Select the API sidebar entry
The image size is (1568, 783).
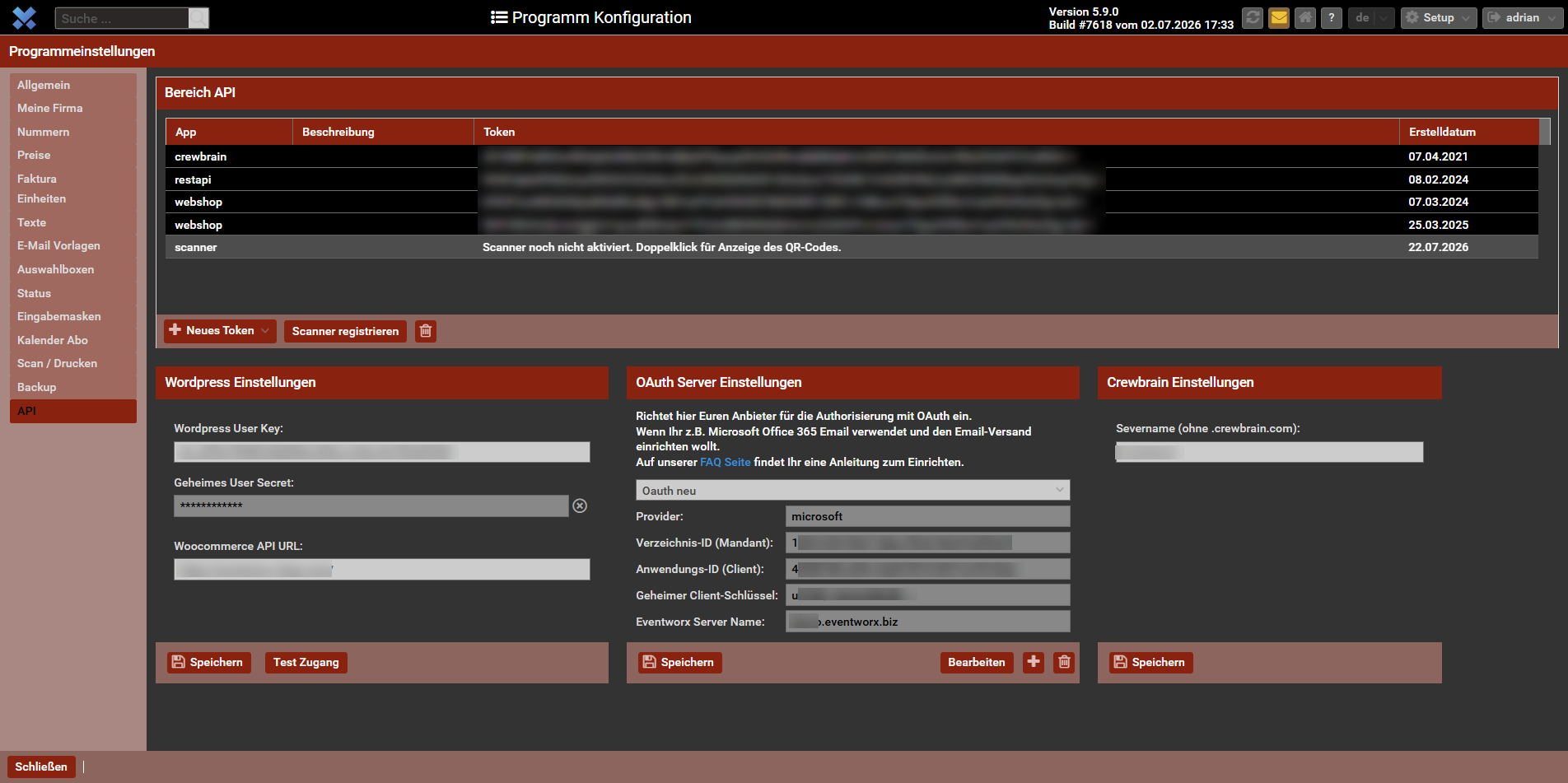[73, 411]
